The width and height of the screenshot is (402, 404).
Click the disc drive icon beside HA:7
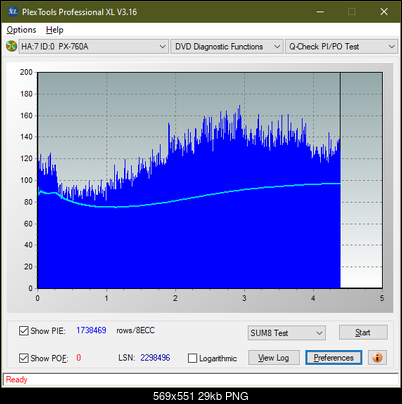coord(11,46)
